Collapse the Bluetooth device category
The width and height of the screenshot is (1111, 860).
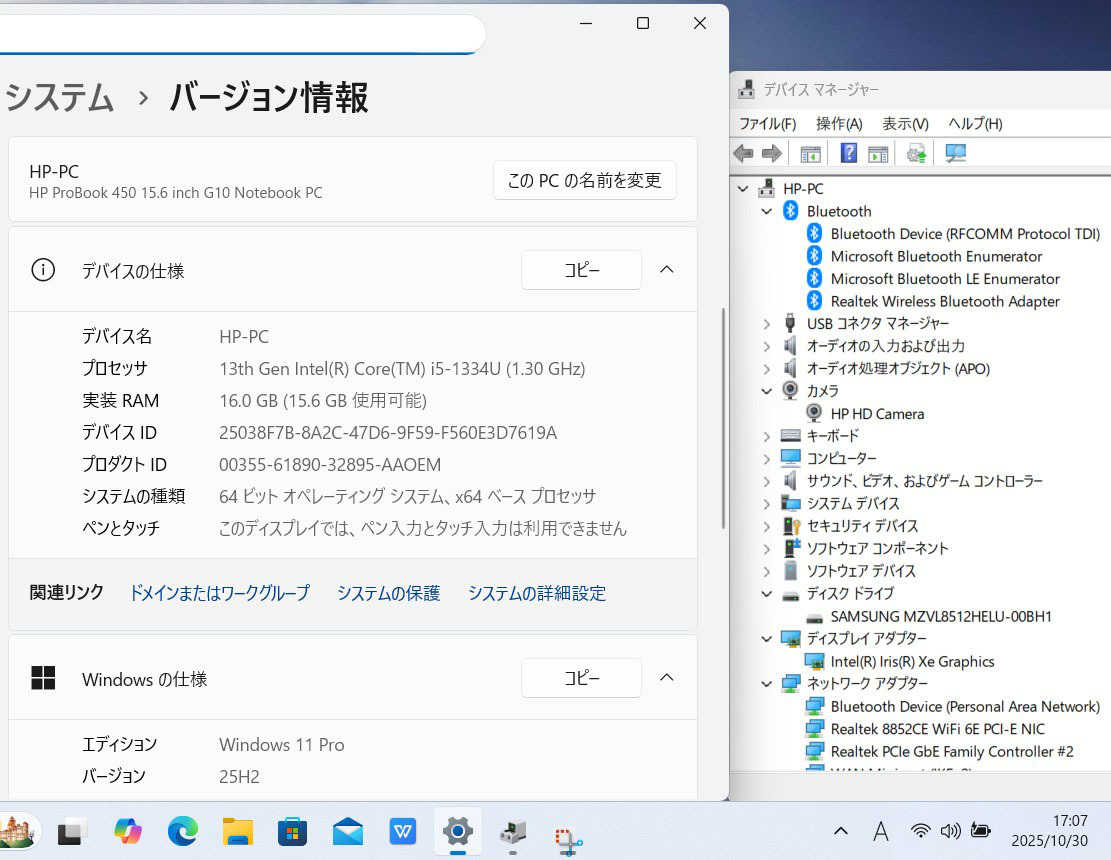click(767, 211)
